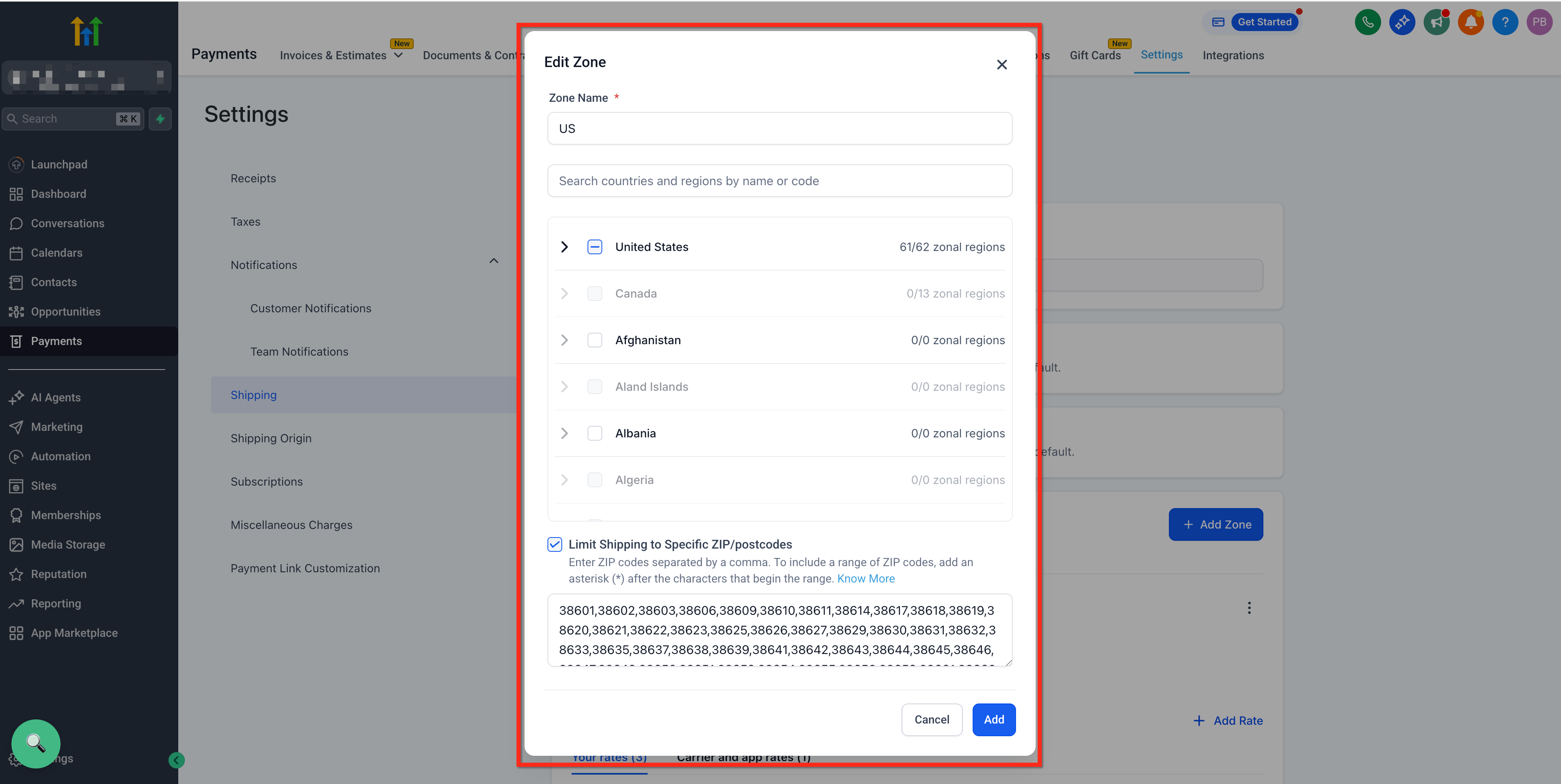Collapse the Notifications settings section

tap(493, 261)
